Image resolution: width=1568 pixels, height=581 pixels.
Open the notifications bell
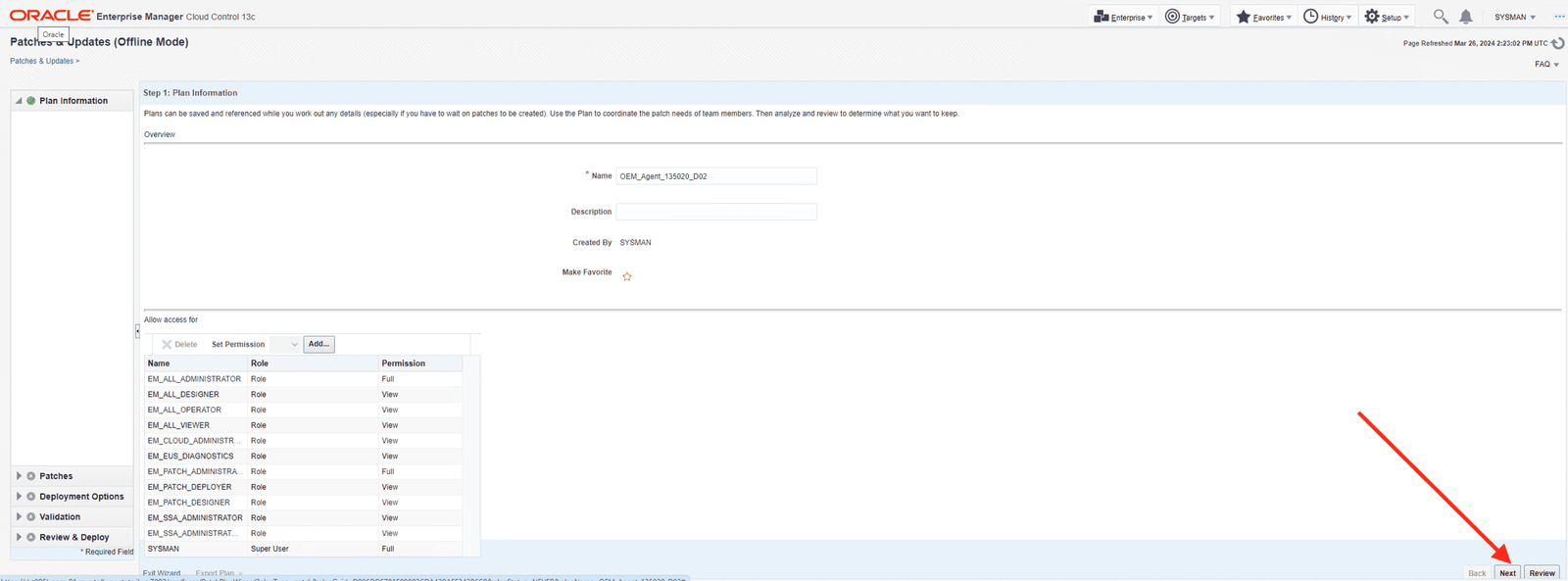(1465, 17)
